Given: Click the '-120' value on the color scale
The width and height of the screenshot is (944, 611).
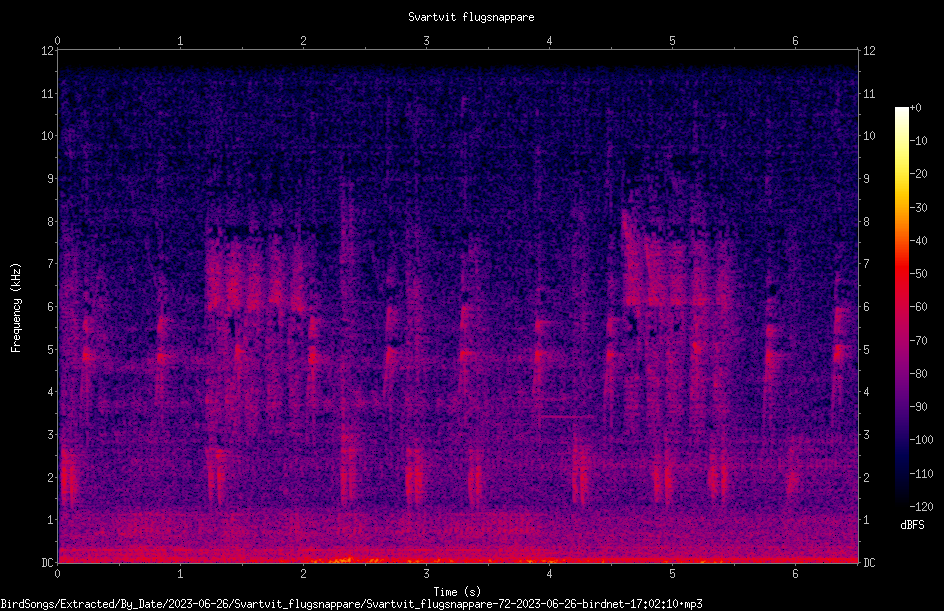Looking at the screenshot, I should [921, 506].
